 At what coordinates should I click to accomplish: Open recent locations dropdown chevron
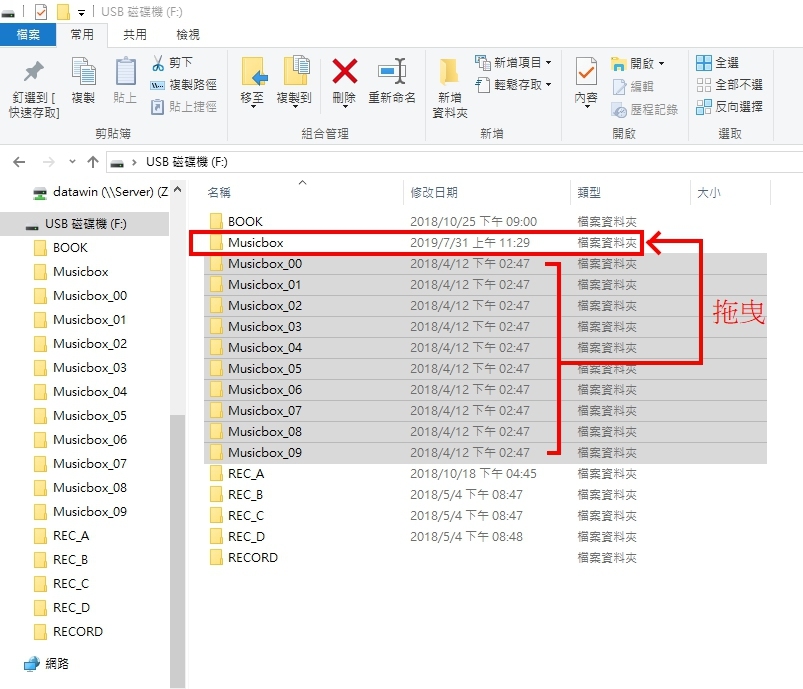pos(72,162)
